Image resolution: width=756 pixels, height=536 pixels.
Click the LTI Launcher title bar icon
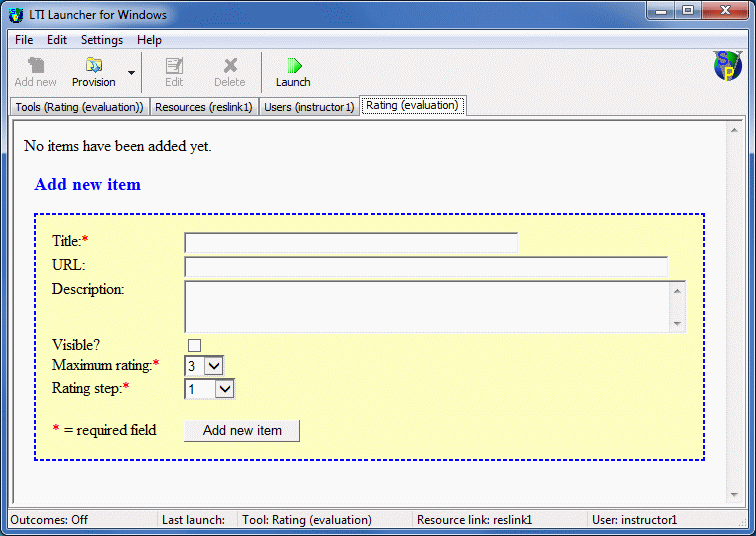16,15
